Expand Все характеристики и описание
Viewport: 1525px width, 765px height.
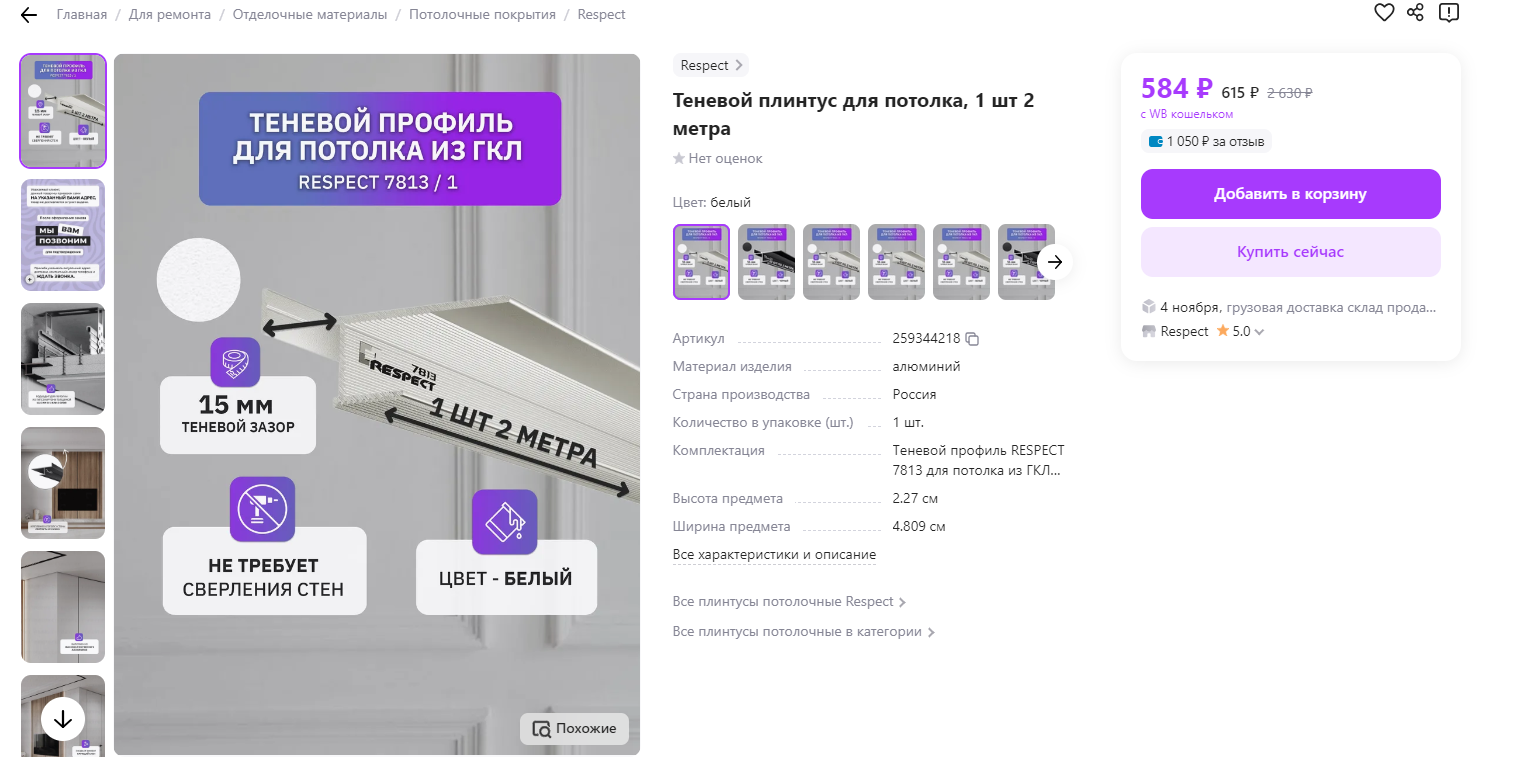(774, 554)
